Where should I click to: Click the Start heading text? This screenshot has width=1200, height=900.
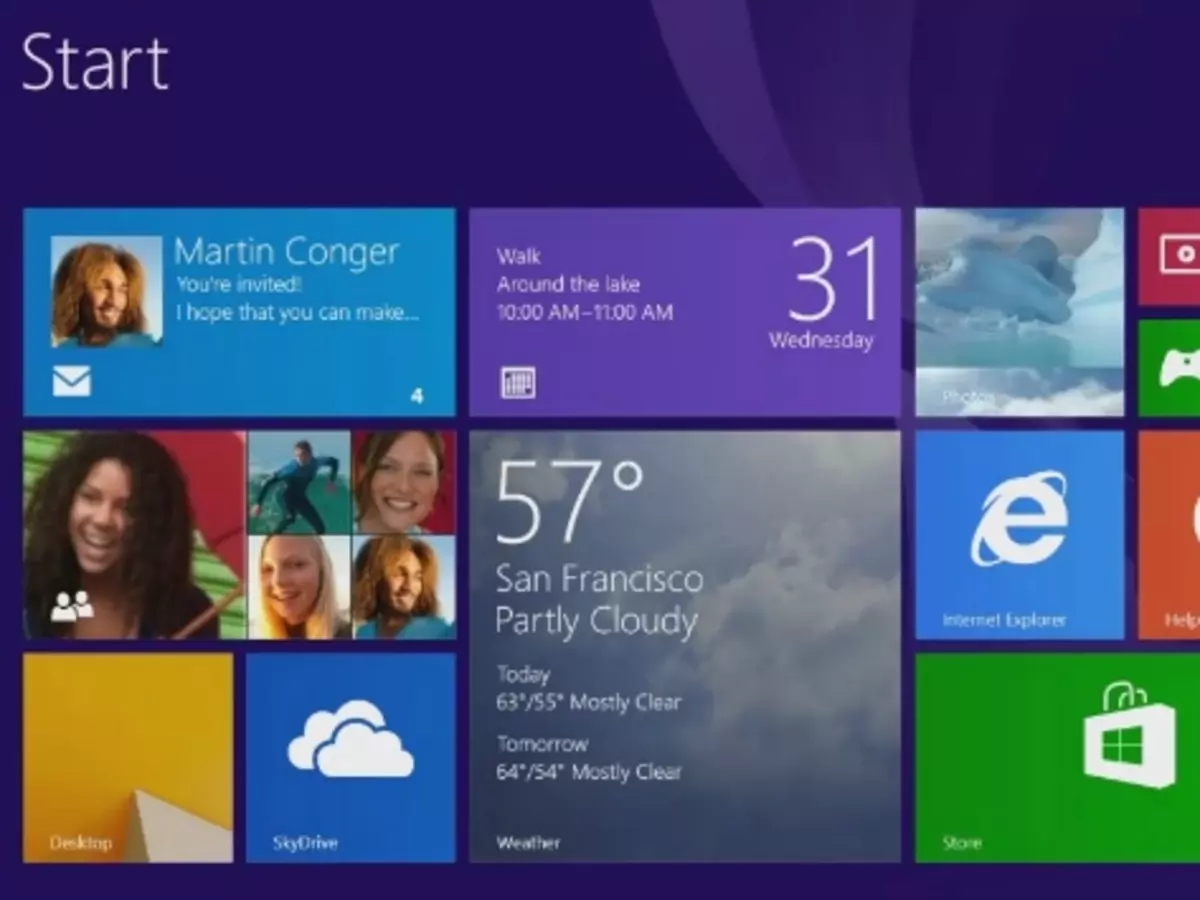point(95,62)
